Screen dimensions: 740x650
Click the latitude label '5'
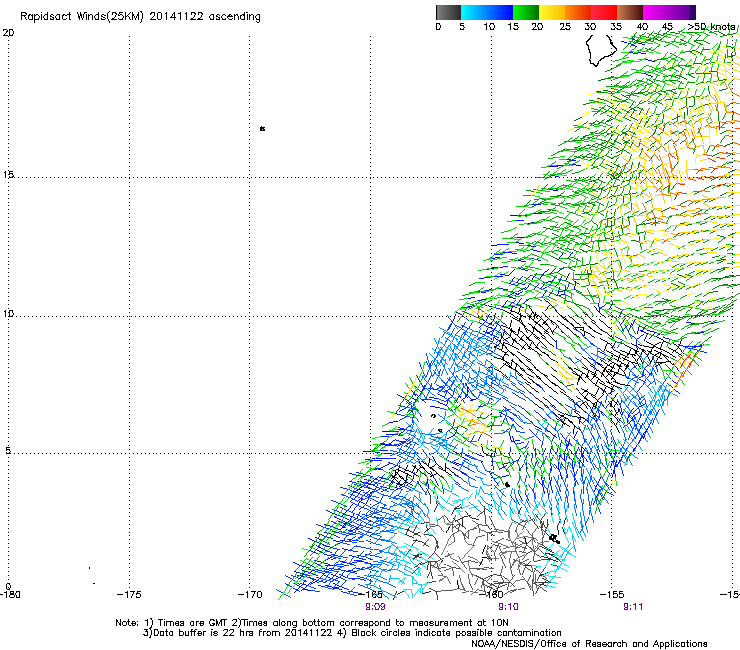[8, 450]
